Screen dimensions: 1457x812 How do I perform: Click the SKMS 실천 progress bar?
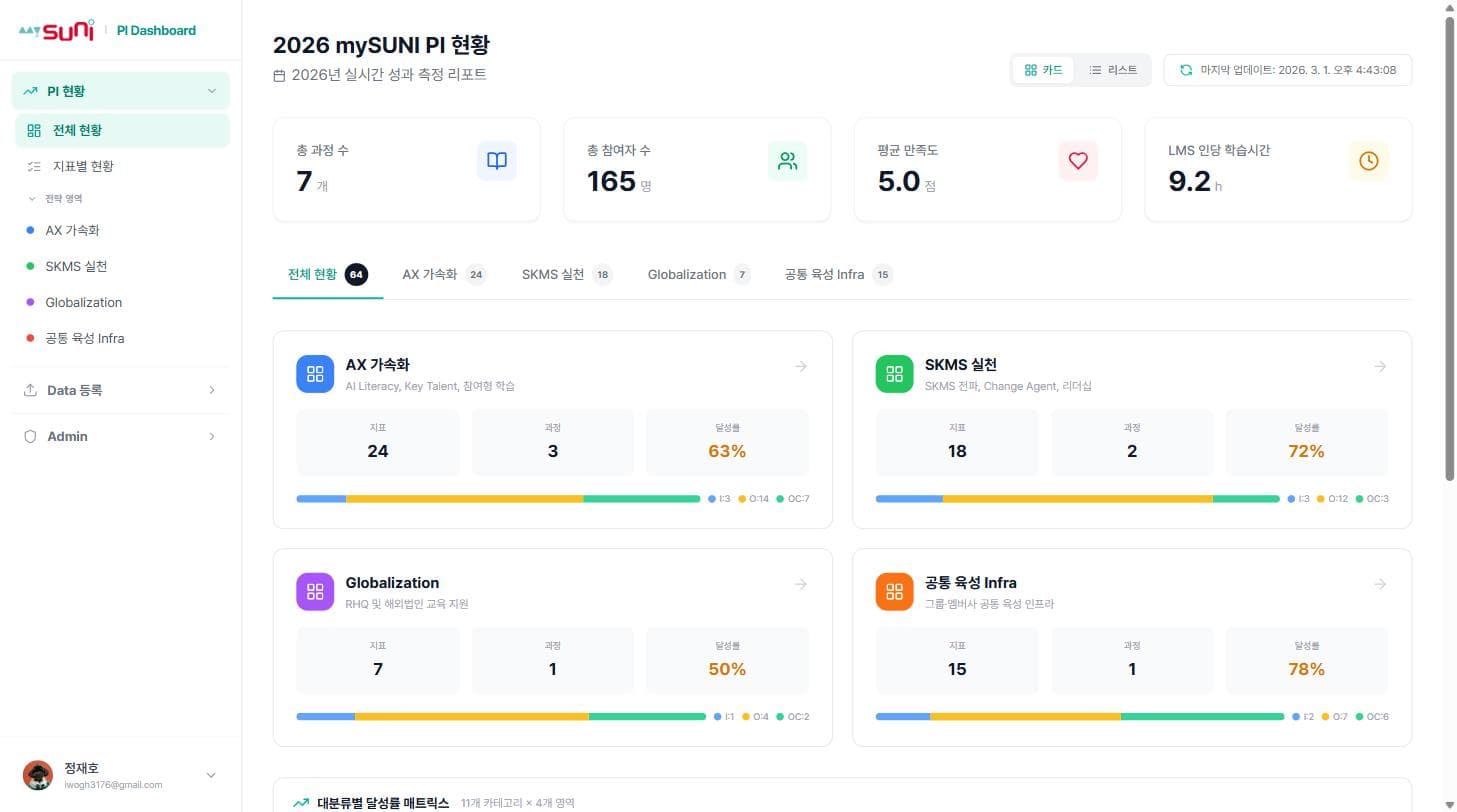[x=1077, y=498]
